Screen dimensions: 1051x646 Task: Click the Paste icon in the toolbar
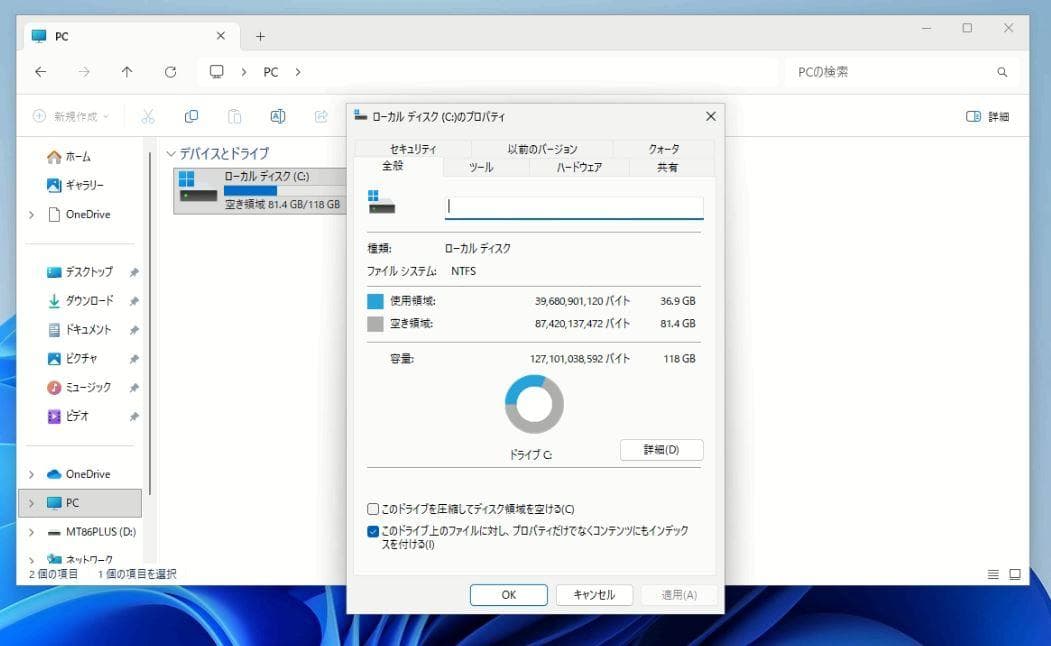(x=234, y=116)
